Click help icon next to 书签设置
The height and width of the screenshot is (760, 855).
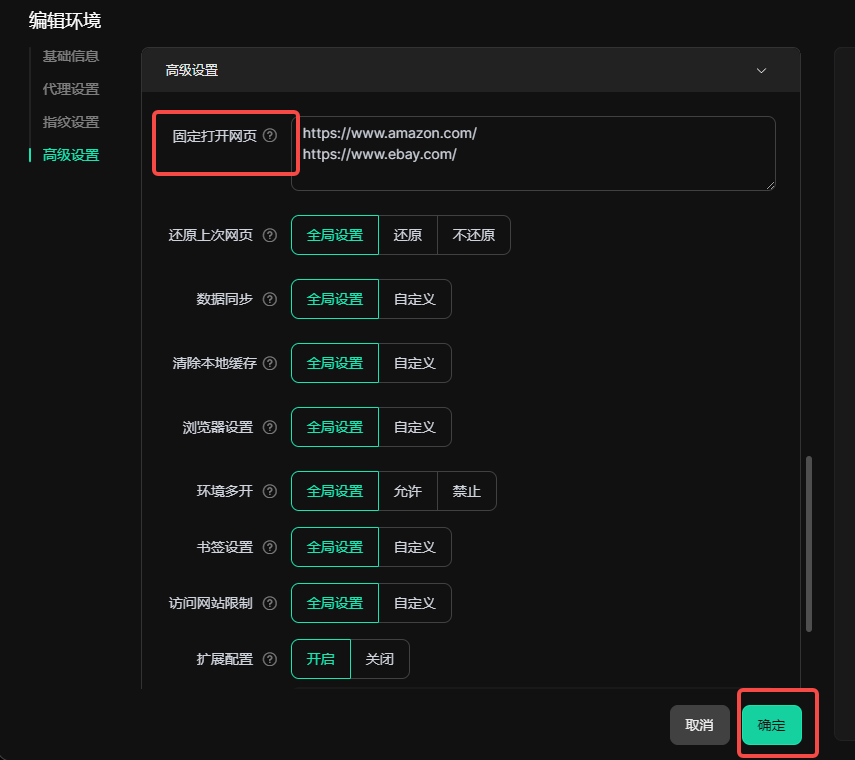pyautogui.click(x=269, y=547)
